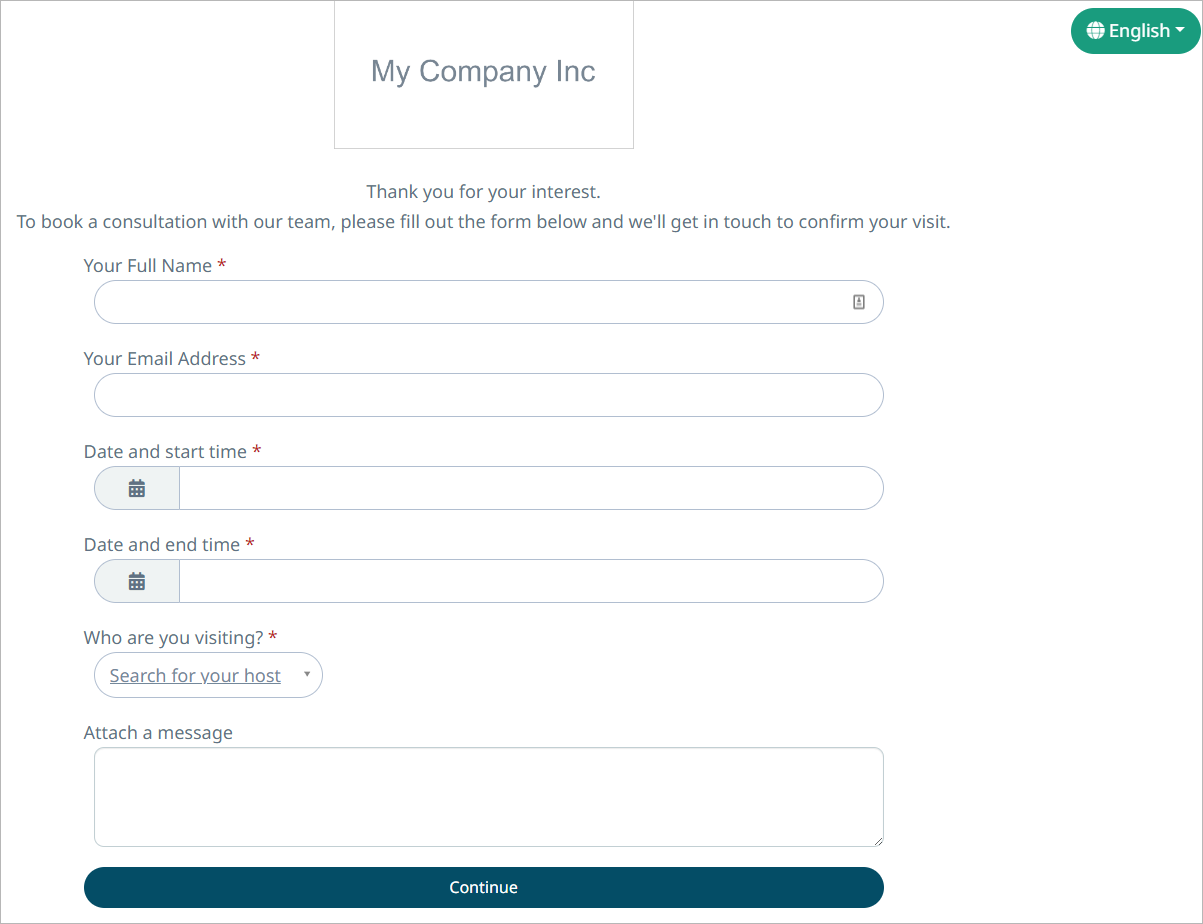The width and height of the screenshot is (1203, 924).
Task: Click the contact card icon in Full Name field
Action: coord(858,302)
